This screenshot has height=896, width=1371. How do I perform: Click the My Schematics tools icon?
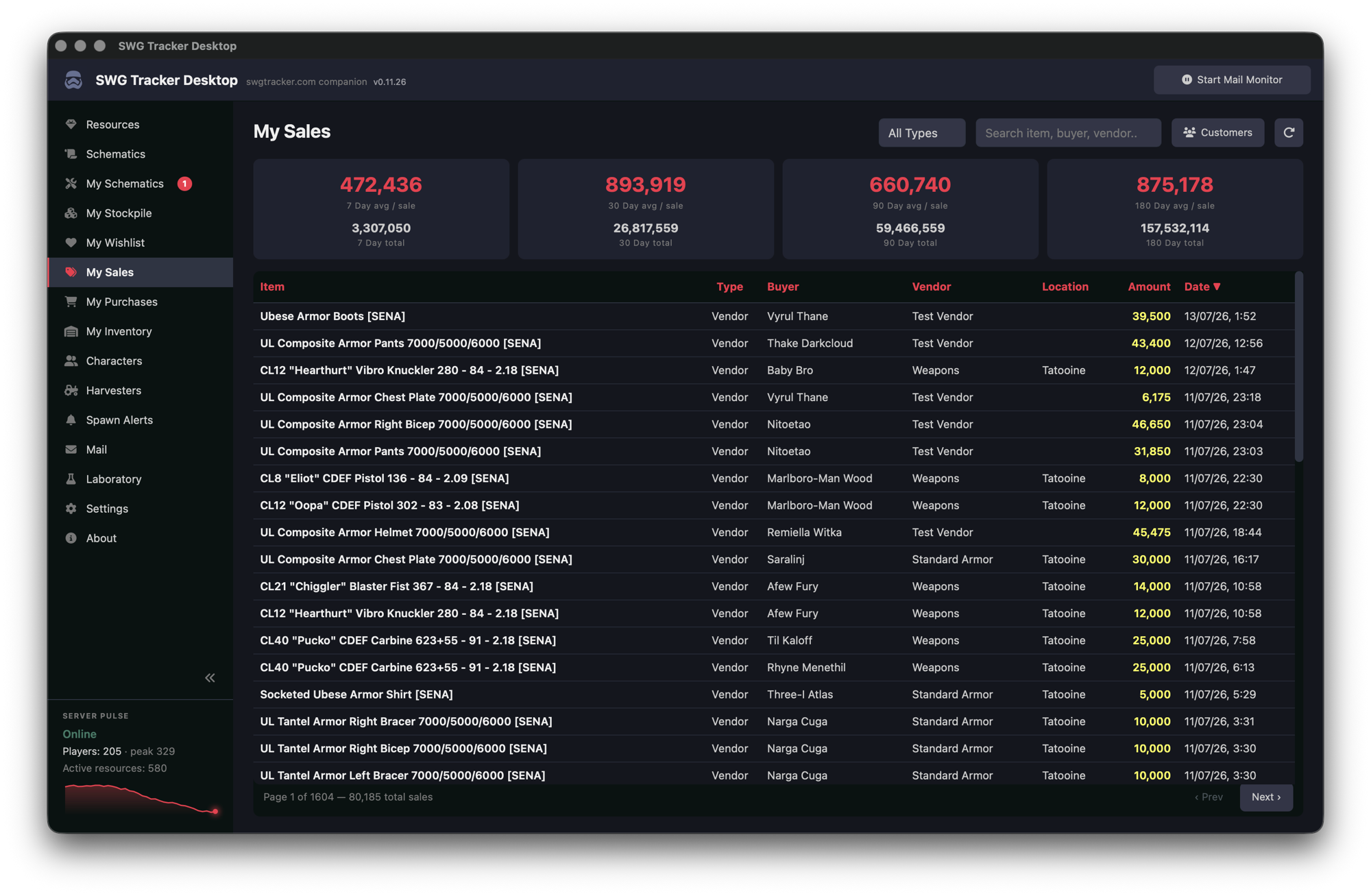pos(71,183)
